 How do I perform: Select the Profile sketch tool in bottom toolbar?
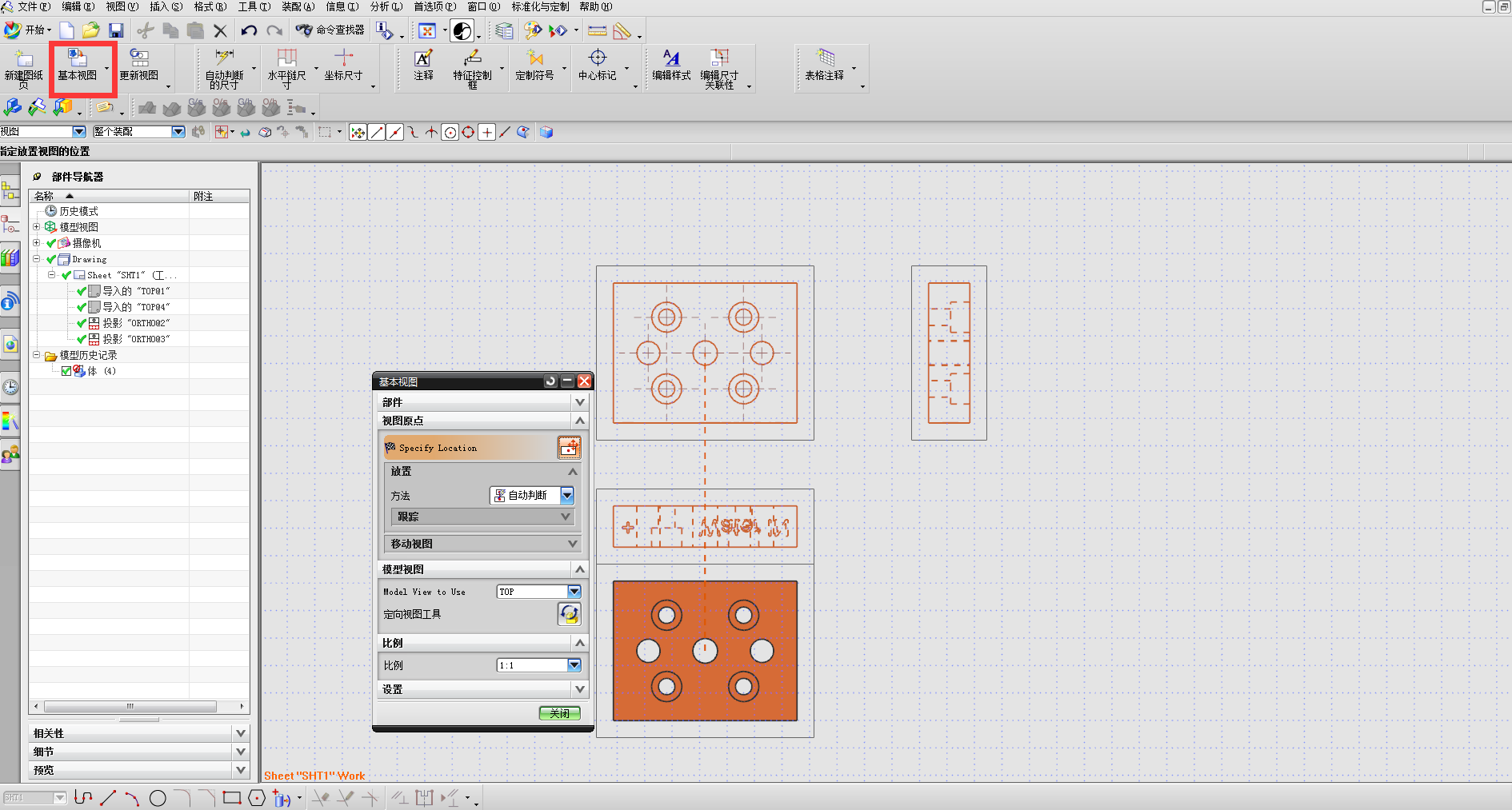click(x=83, y=797)
